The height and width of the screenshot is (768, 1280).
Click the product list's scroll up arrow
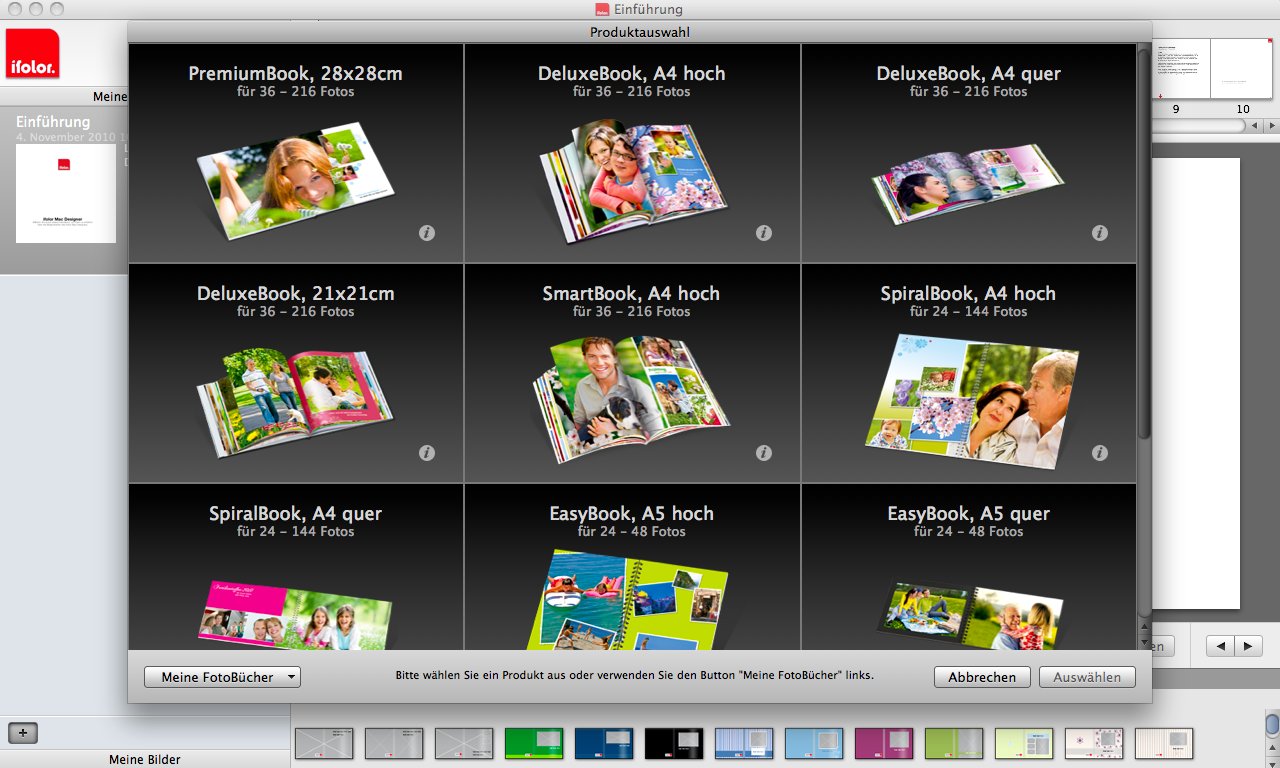1144,627
